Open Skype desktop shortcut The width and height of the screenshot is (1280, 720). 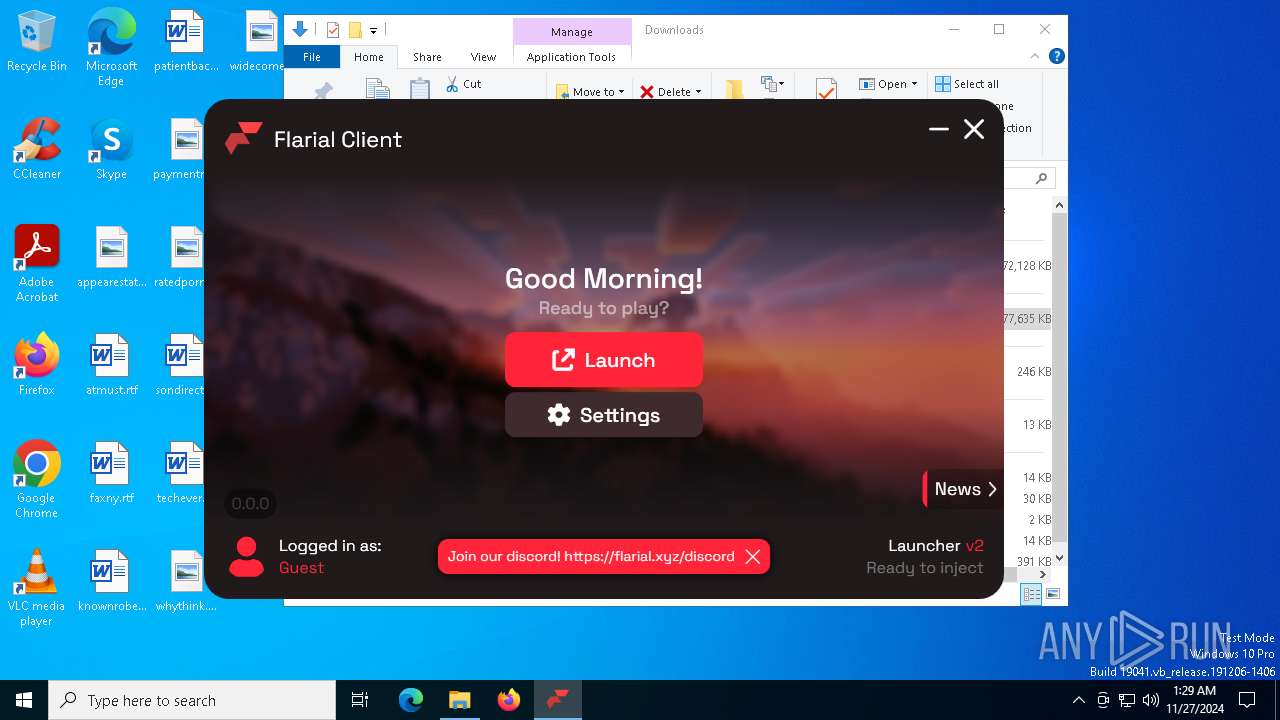[x=111, y=148]
